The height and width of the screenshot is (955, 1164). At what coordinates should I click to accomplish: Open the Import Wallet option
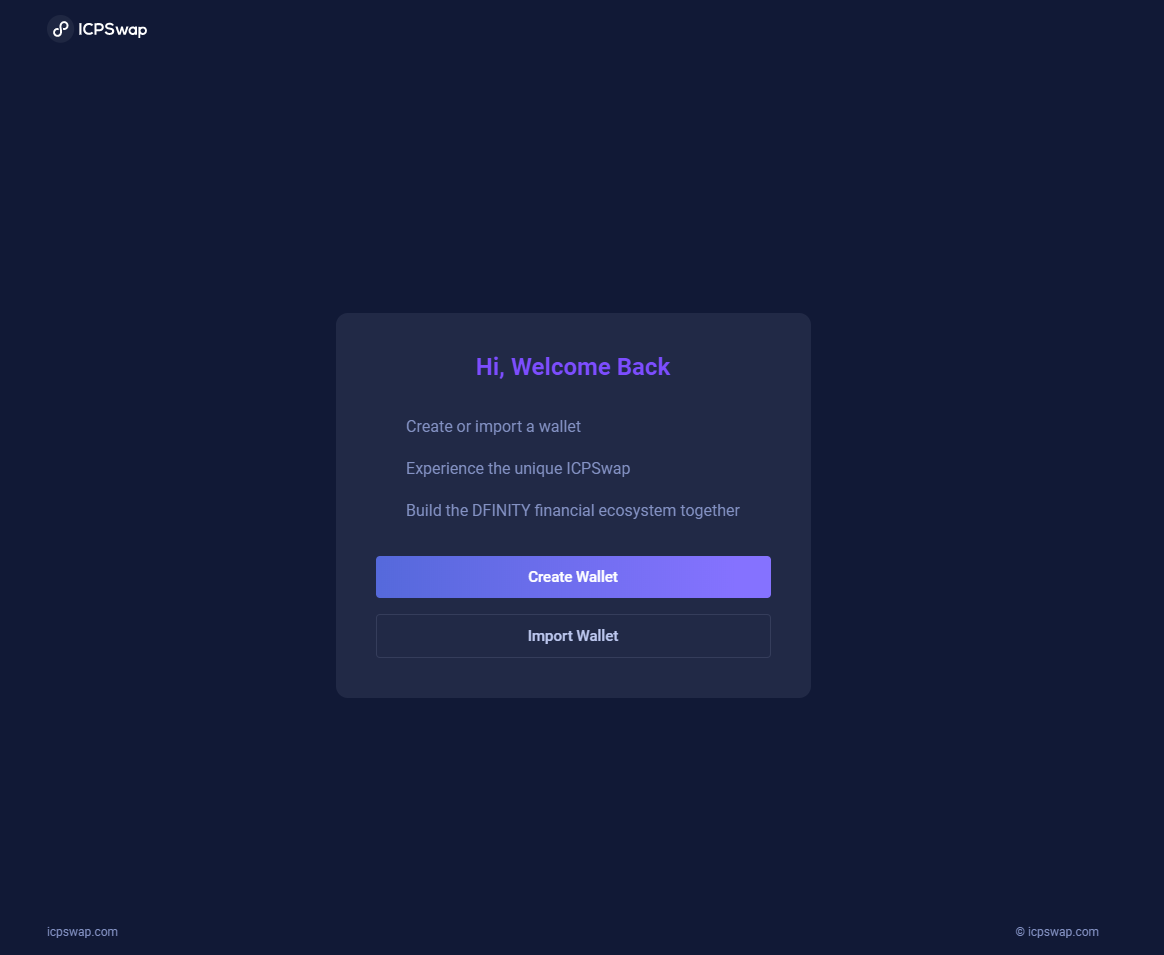click(573, 636)
